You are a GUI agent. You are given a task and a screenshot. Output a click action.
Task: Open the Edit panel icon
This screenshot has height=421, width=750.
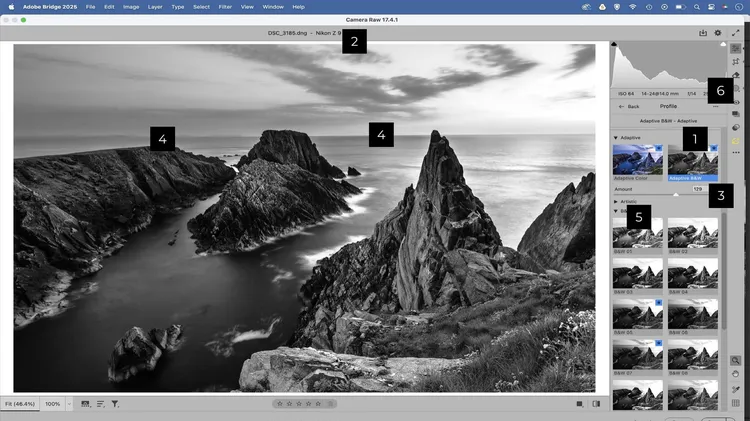point(736,48)
